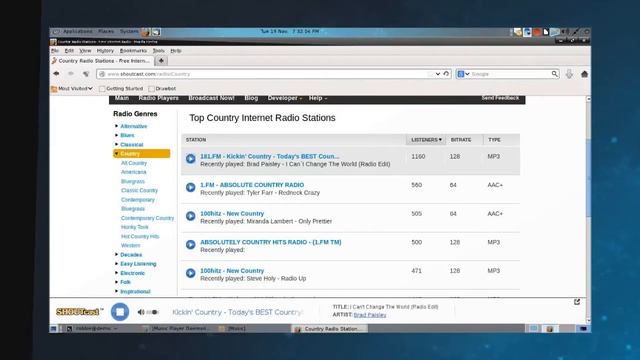Image resolution: width=640 pixels, height=360 pixels.
Task: Click the search magnifier icon
Action: [x=554, y=74]
